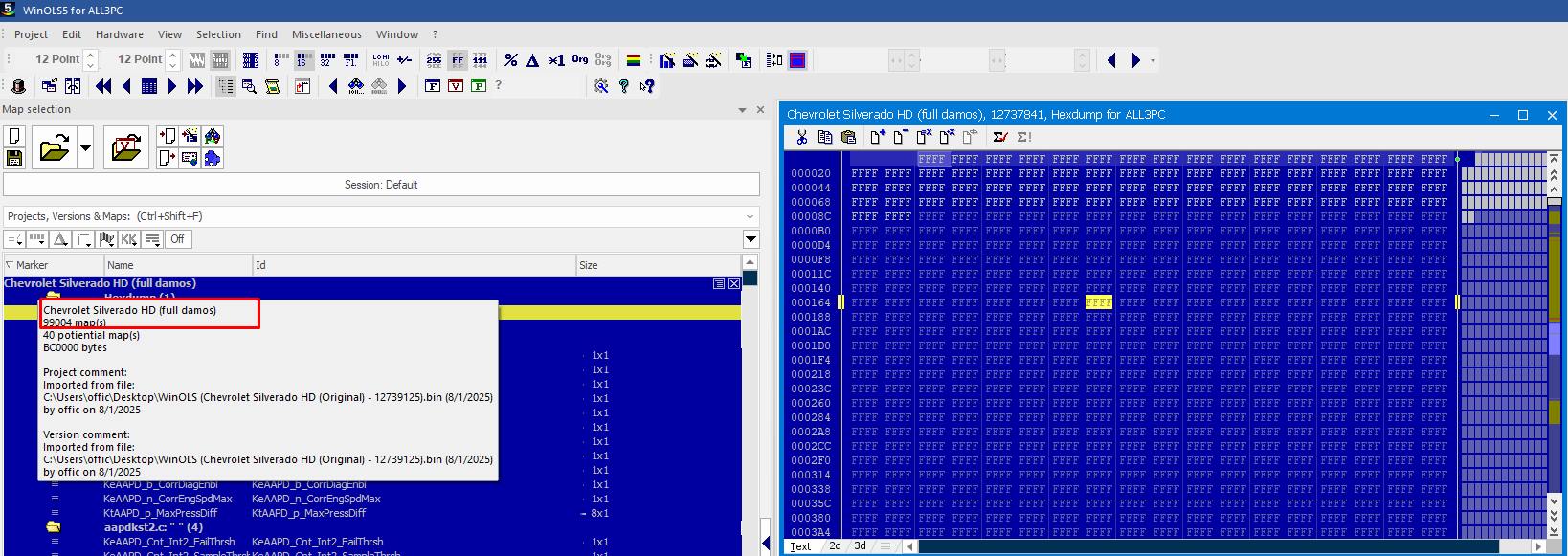1568x556 pixels.
Task: Save project floppy disk icon
Action: click(x=14, y=158)
